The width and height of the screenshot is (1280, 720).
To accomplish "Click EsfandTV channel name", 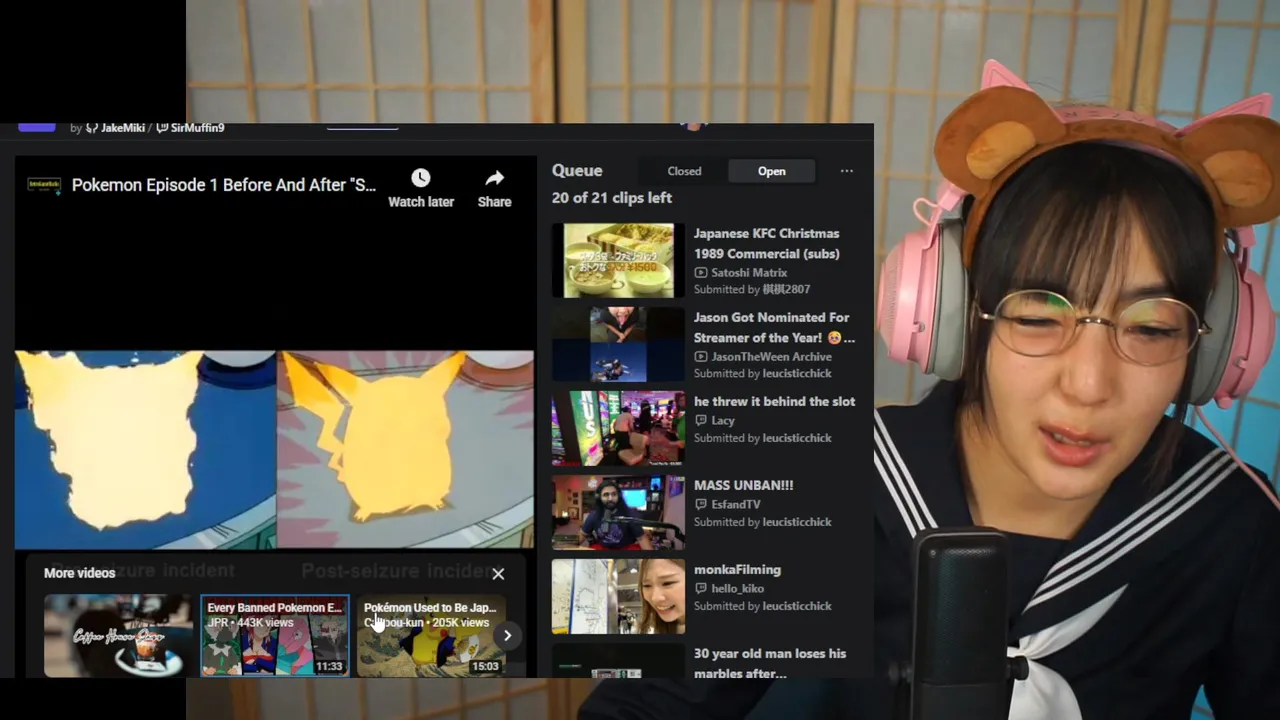I will point(735,504).
